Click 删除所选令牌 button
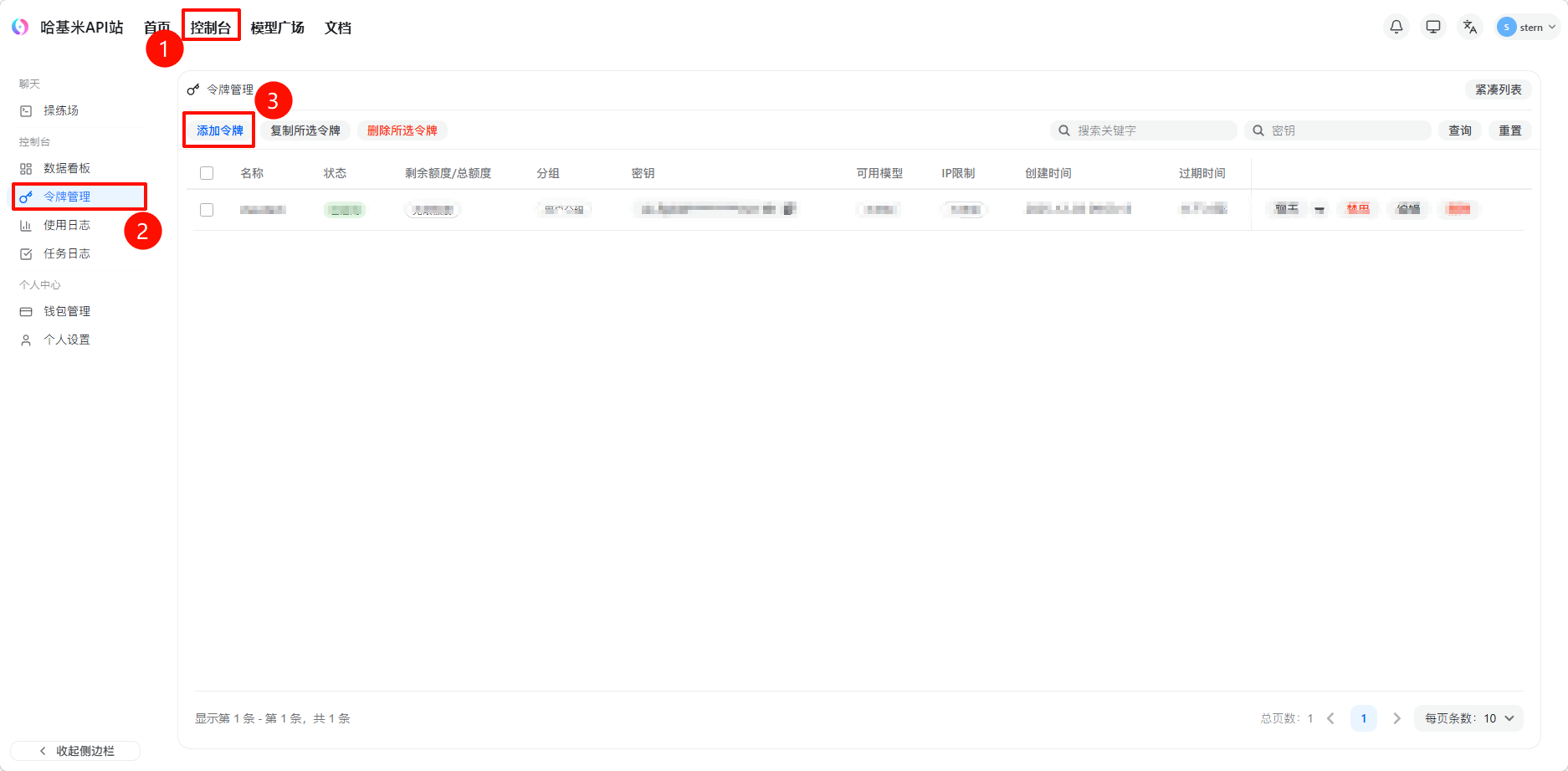This screenshot has width=1568, height=771. 402,130
